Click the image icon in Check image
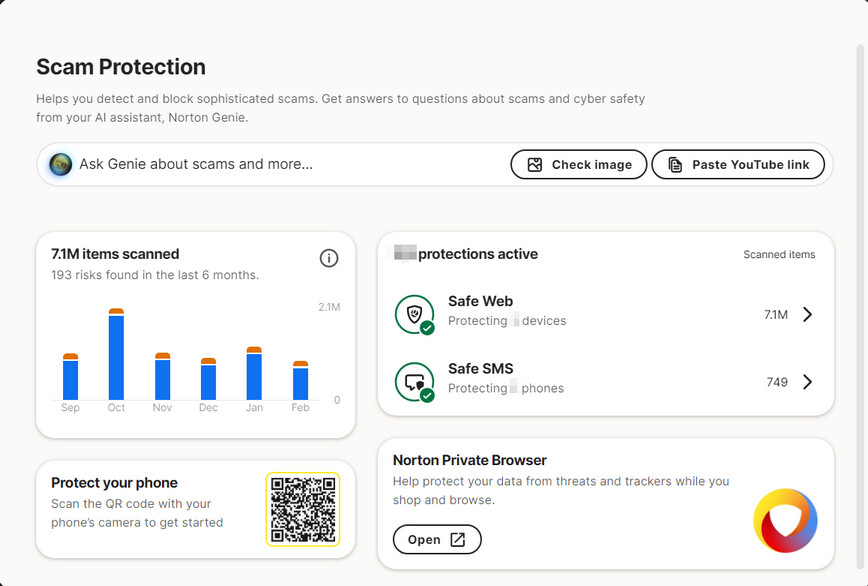 tap(535, 165)
